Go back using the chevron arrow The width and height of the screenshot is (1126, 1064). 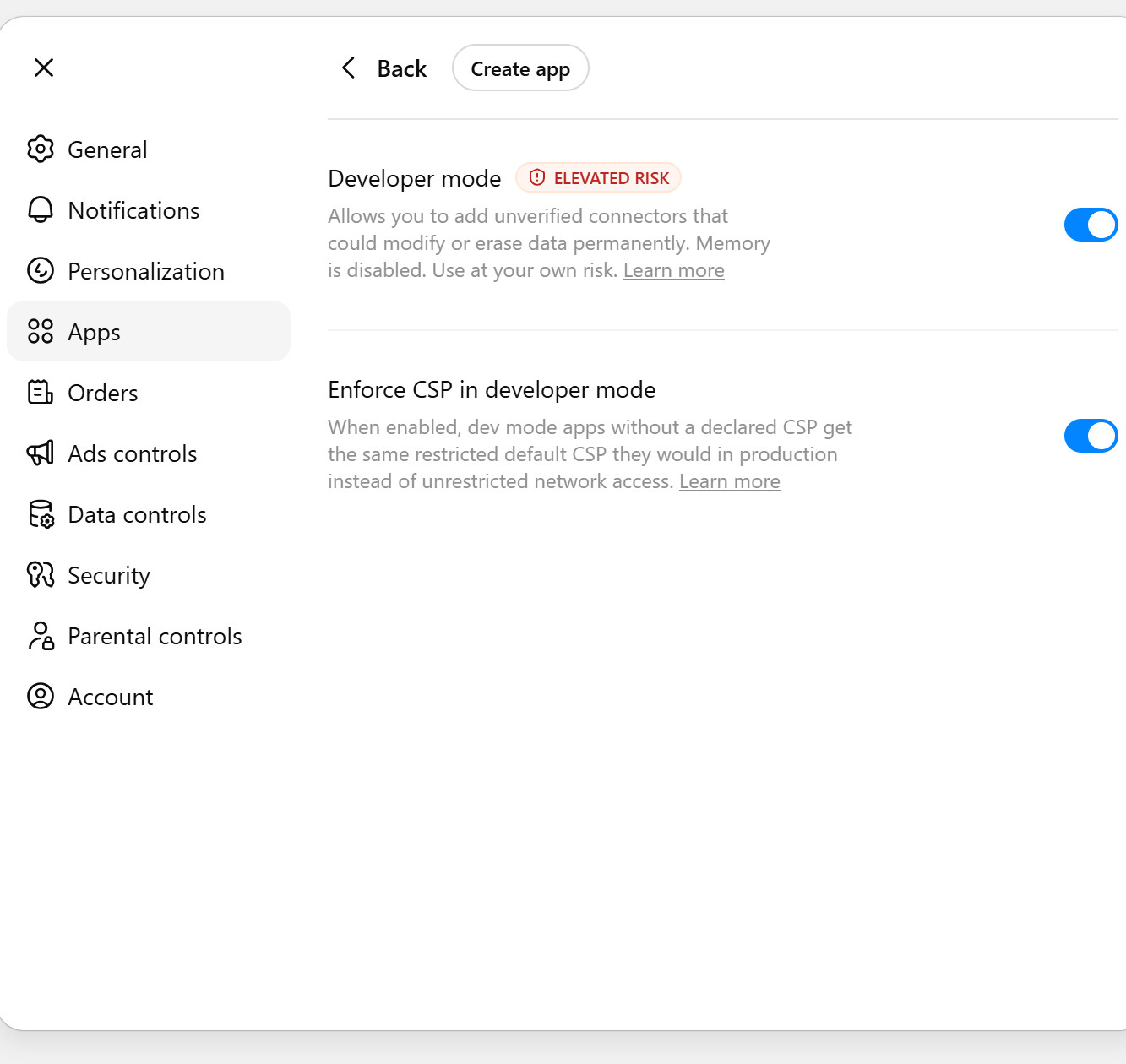coord(348,68)
